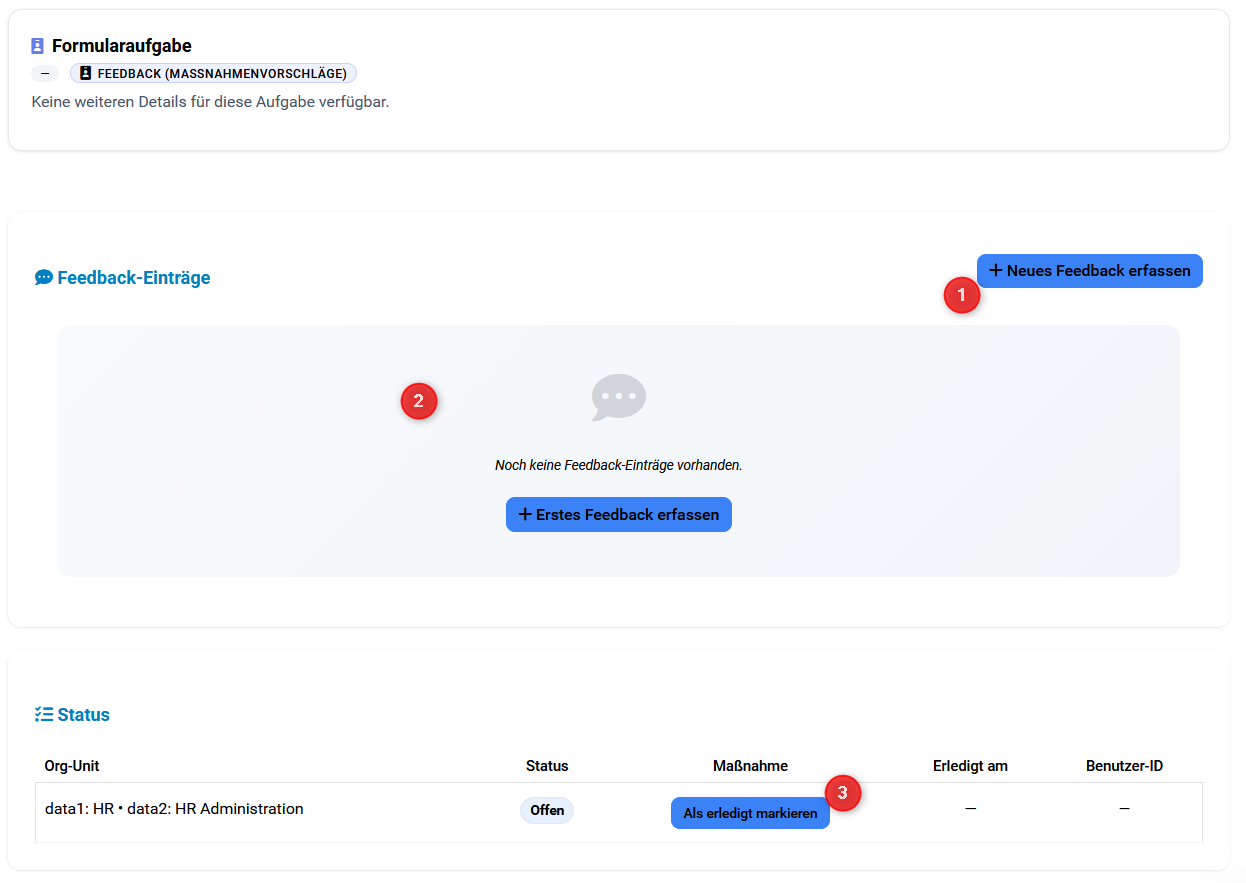Select the FEEDBACK (MASSNAHMENVORSCHLÄGE) badge label
The width and height of the screenshot is (1246, 883).
pos(222,73)
